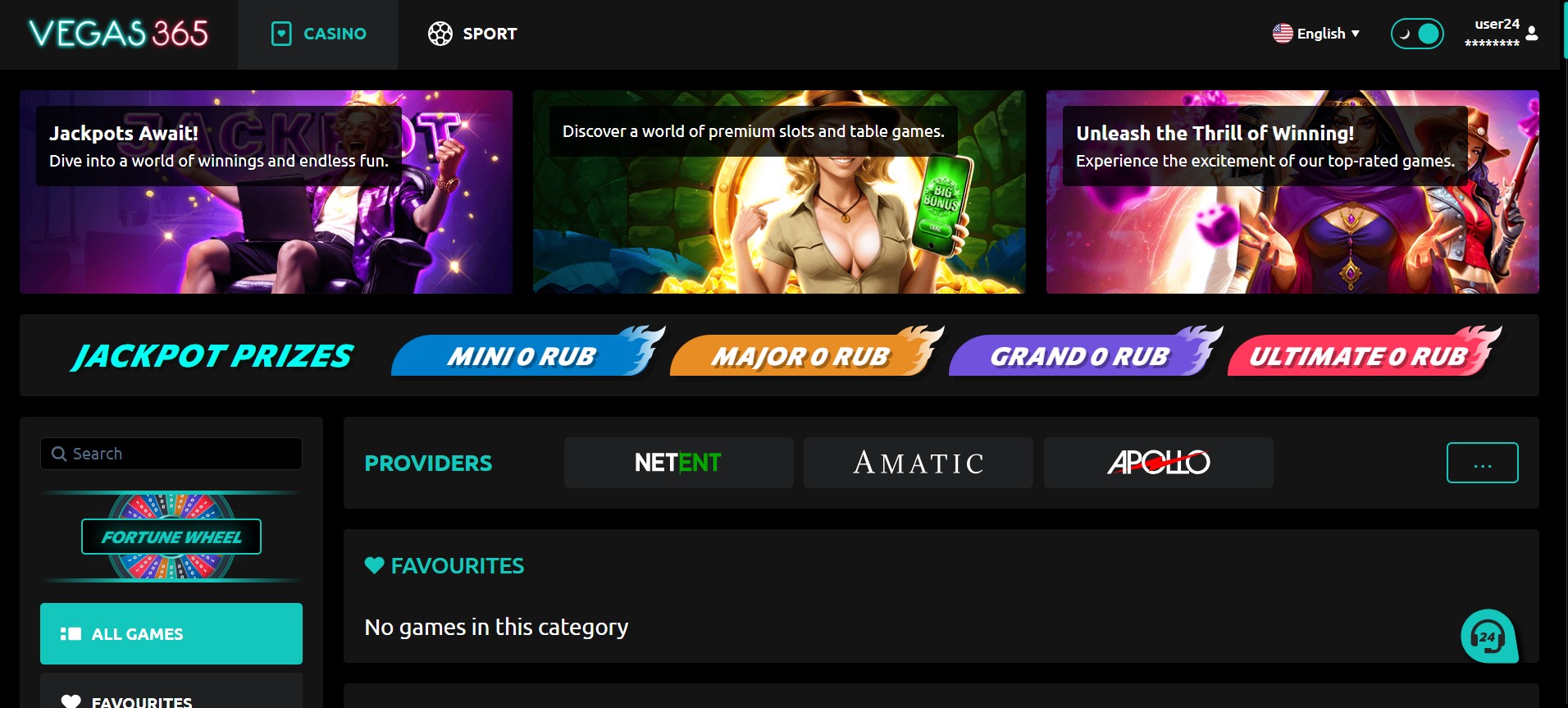Viewport: 1568px width, 708px height.
Task: Click the heart icon beside Favourites heading
Action: click(x=375, y=565)
